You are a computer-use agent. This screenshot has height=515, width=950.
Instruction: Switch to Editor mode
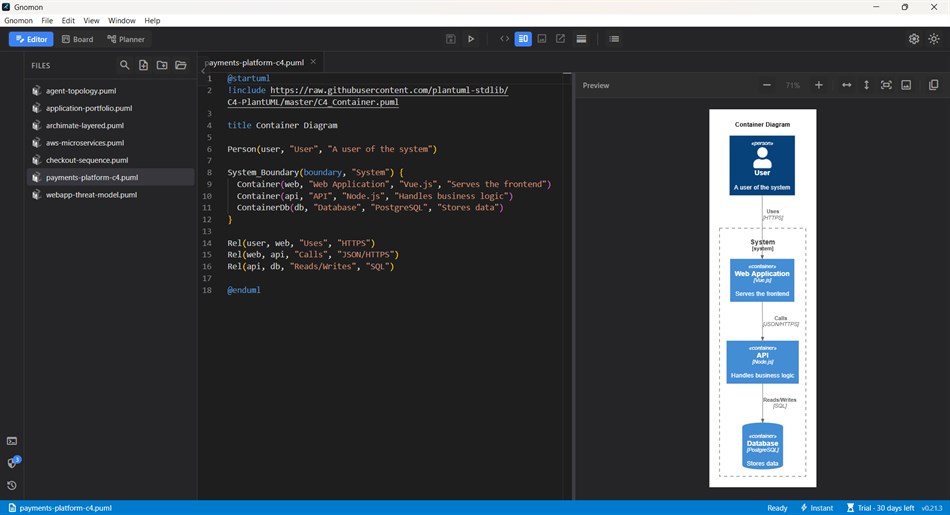pyautogui.click(x=32, y=39)
